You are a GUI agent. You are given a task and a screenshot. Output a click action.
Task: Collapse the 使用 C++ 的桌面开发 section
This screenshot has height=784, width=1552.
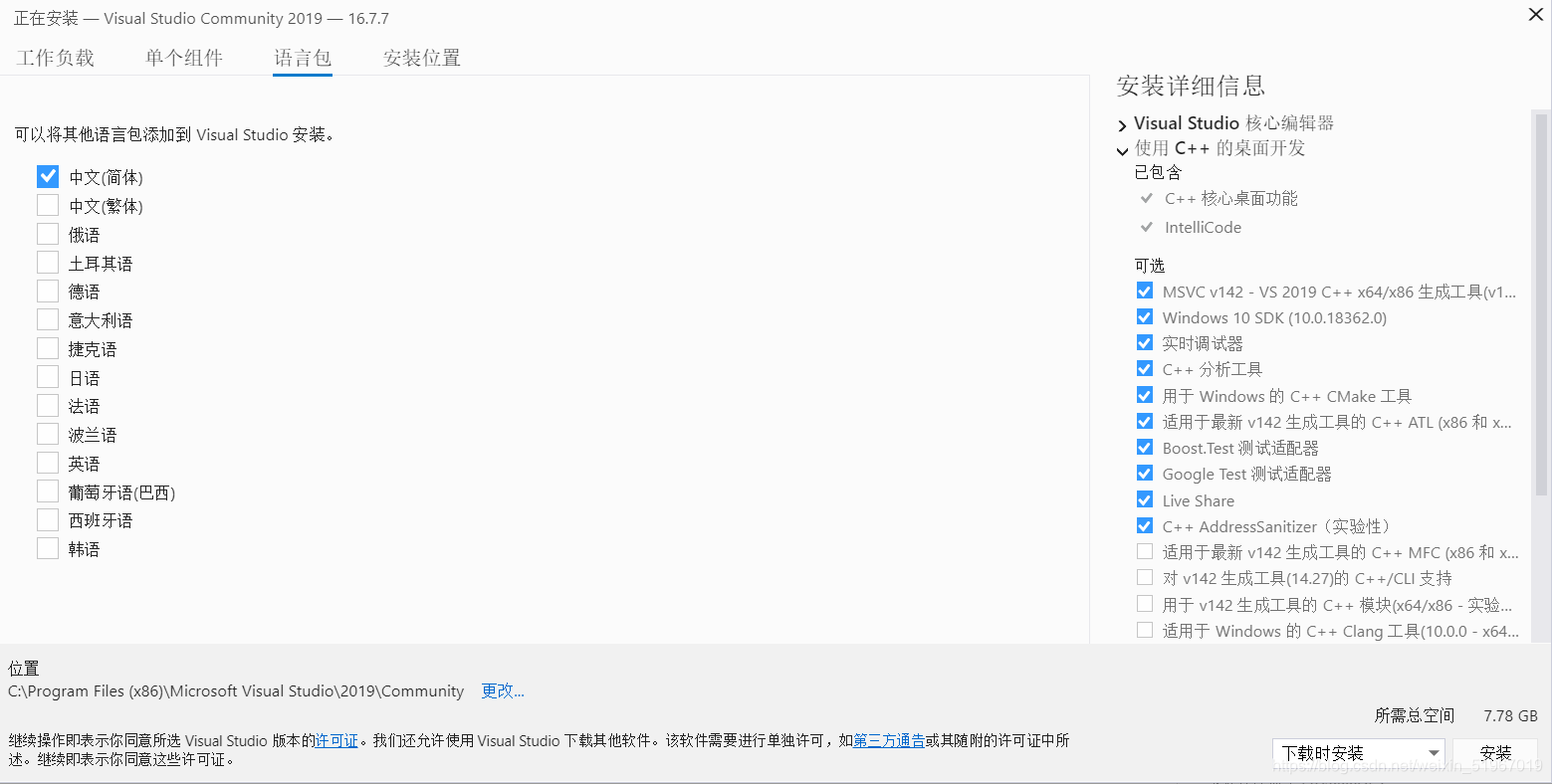click(1123, 150)
